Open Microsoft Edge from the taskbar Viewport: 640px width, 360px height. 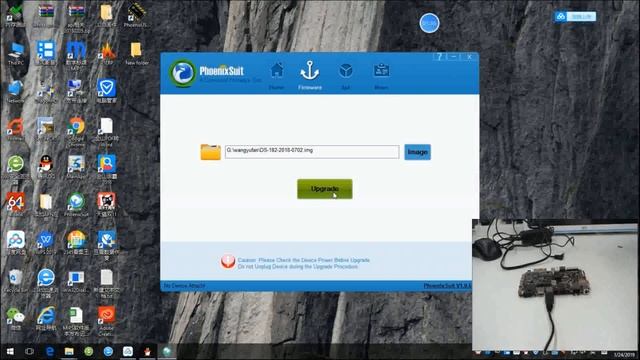49,351
